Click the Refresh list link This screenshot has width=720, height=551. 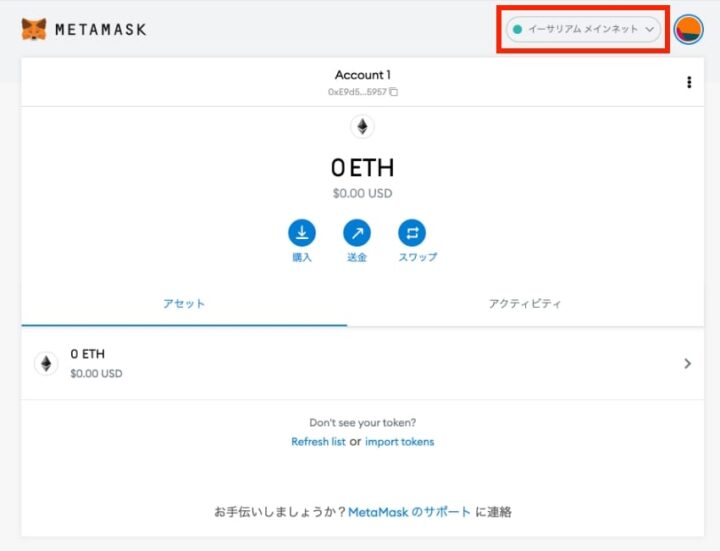(318, 442)
